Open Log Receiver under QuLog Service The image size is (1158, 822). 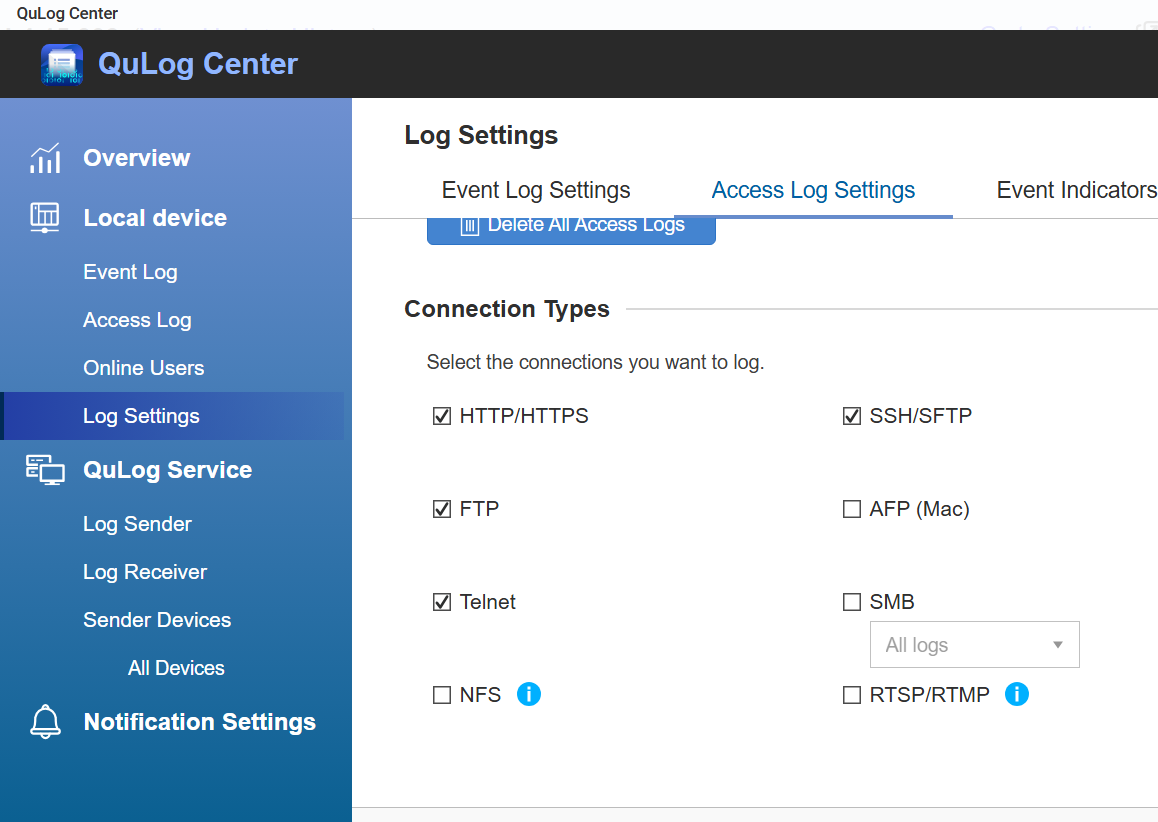145,572
